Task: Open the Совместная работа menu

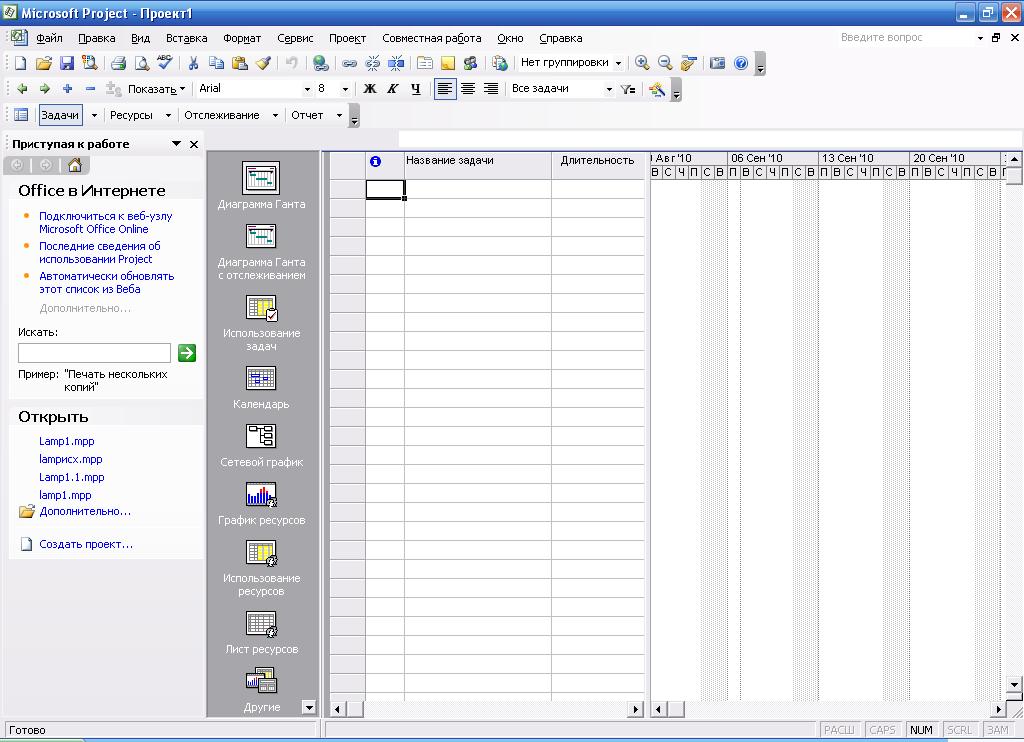Action: pos(432,38)
